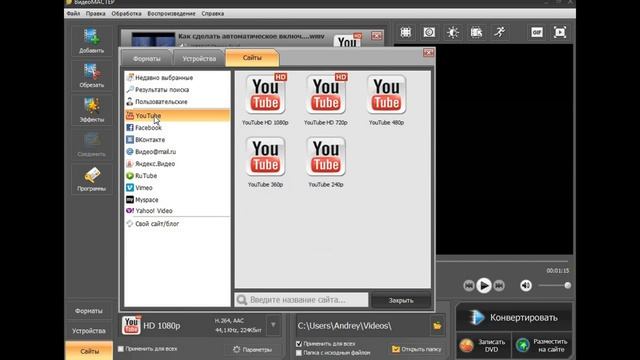Viewport: 640px width, 360px height.
Task: Select Видео@mail.ru in the site list
Action: click(x=177, y=151)
